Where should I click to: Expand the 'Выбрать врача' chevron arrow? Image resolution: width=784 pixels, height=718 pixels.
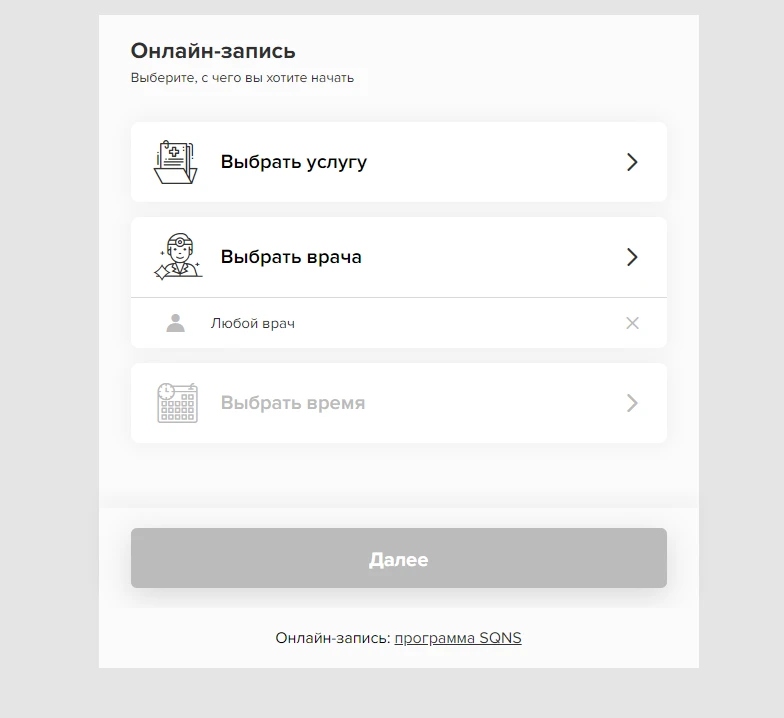click(632, 257)
